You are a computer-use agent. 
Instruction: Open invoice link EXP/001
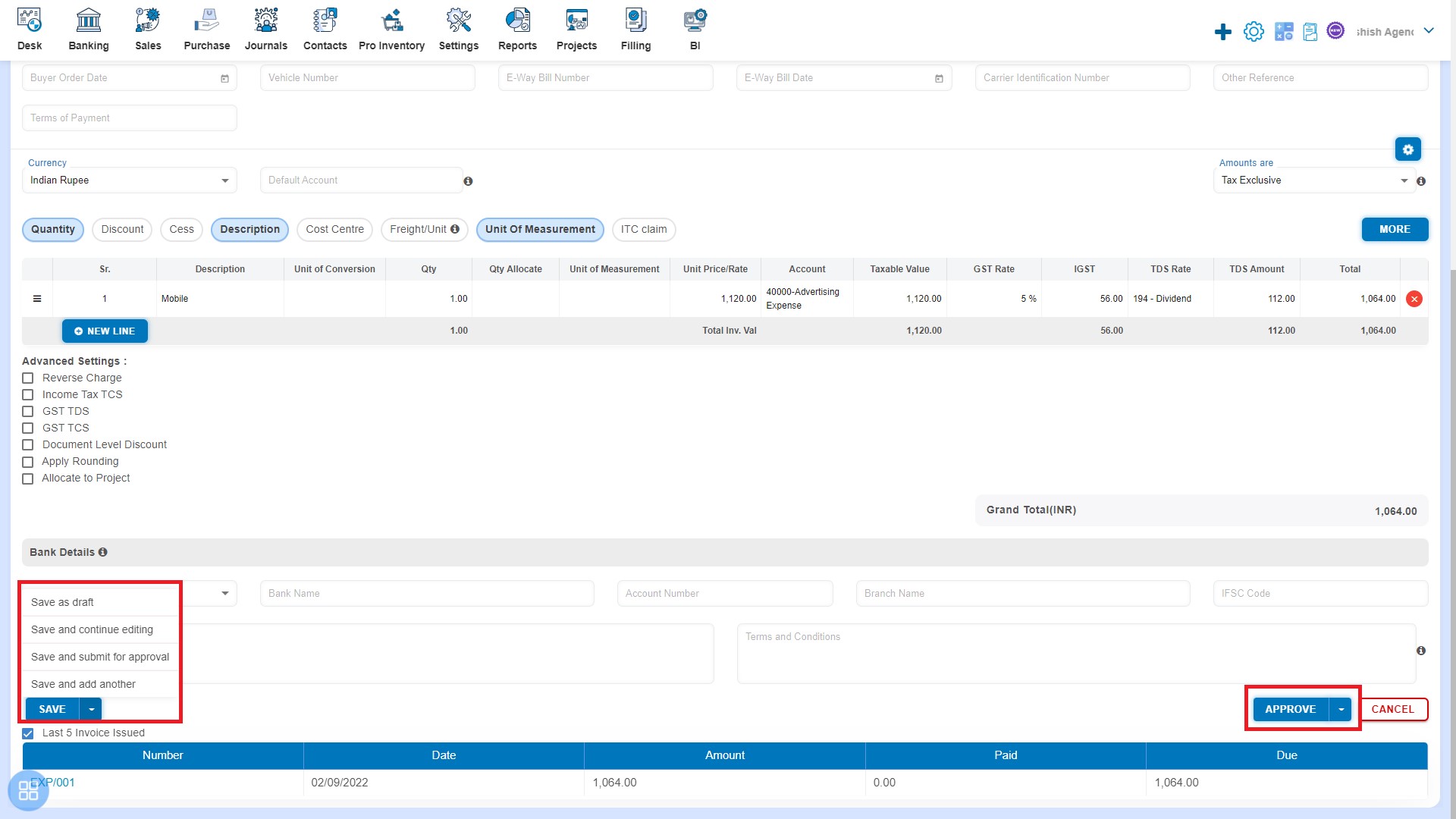coord(53,783)
